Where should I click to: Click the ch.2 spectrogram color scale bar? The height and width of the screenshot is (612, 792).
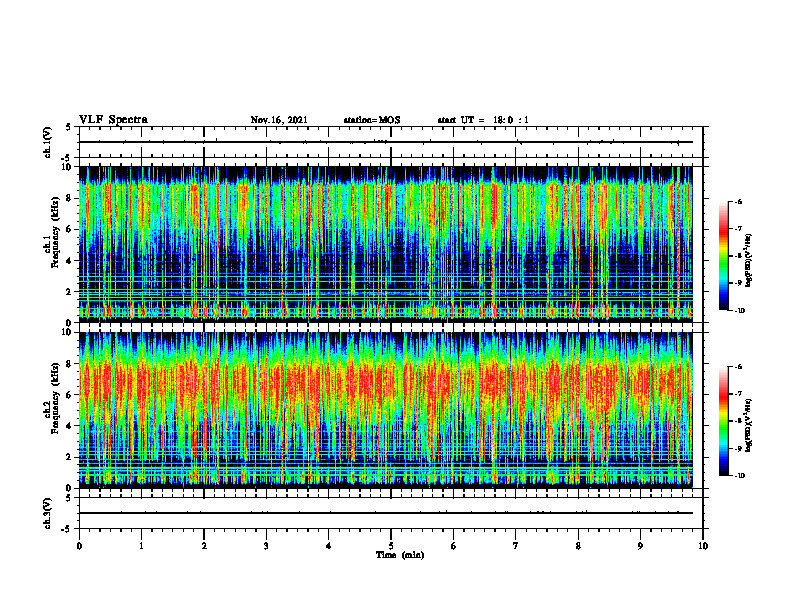(723, 421)
